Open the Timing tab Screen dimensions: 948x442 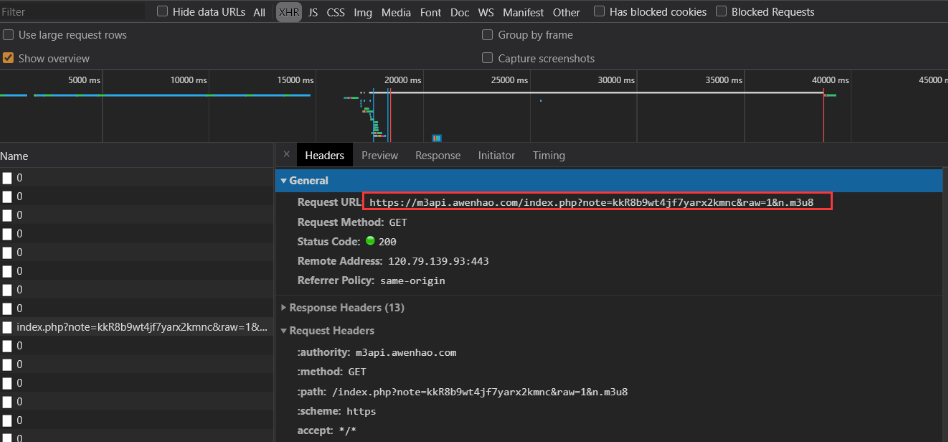pyautogui.click(x=548, y=155)
